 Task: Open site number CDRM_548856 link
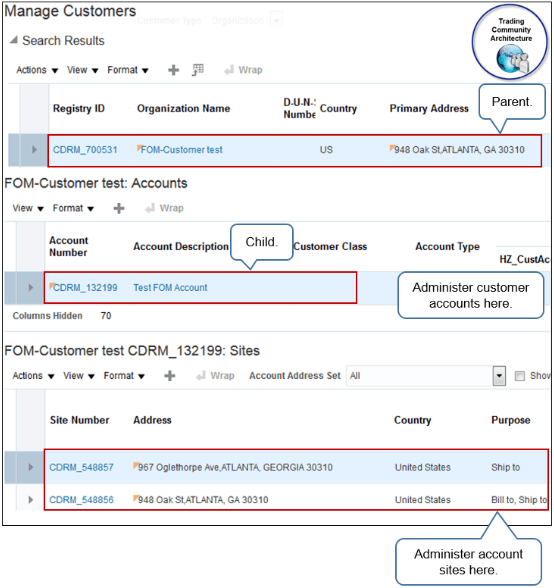[81, 500]
